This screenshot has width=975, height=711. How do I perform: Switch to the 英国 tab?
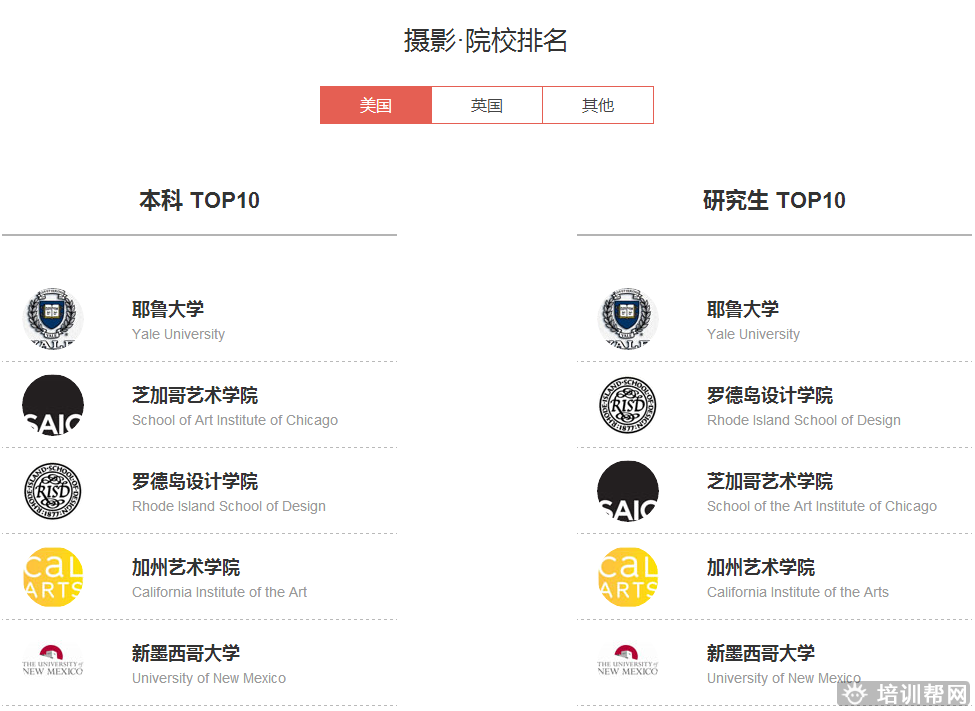[x=487, y=105]
